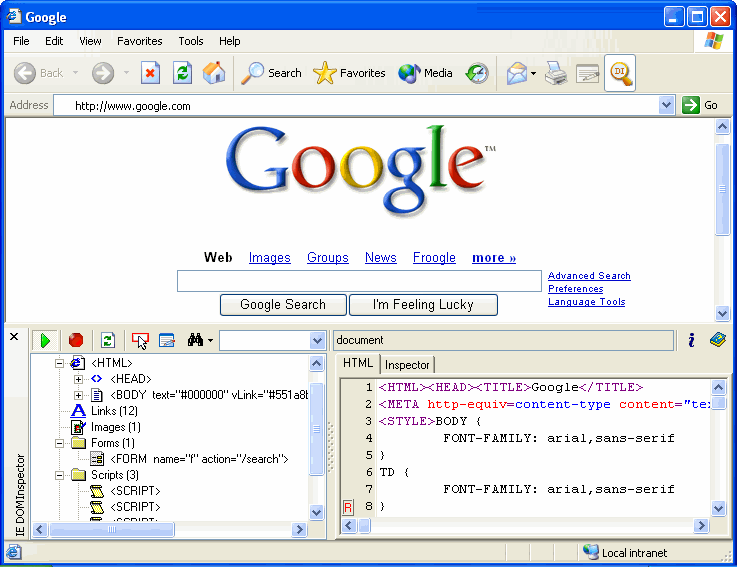This screenshot has height=567, width=737.
Task: Open the Tools menu
Action: [191, 41]
